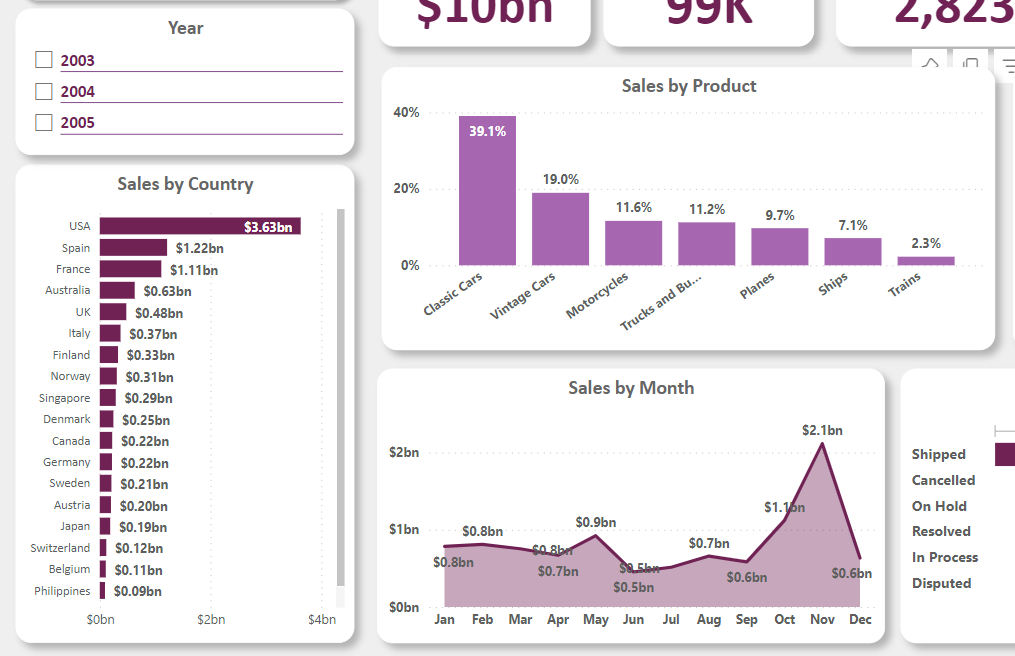Click the trend line icon in the visual header
This screenshot has height=656, width=1015.
pyautogui.click(x=929, y=62)
